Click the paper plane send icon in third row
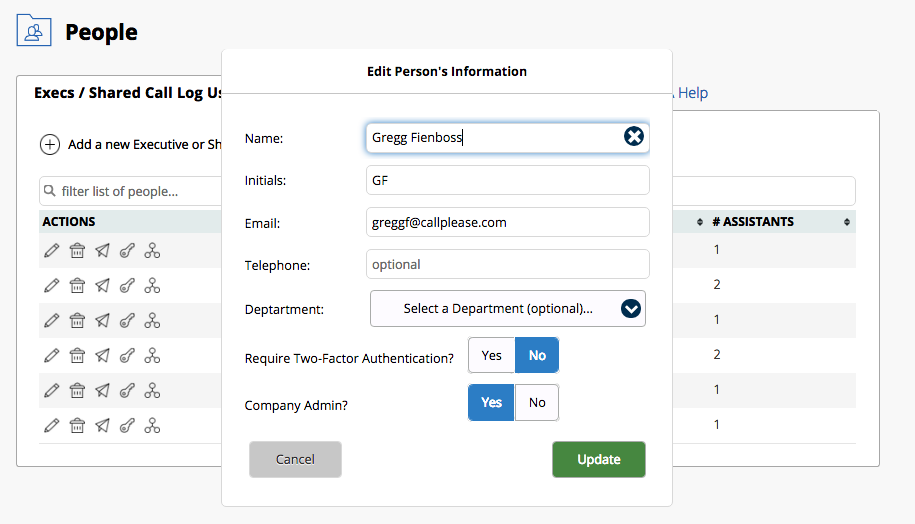Image resolution: width=915 pixels, height=524 pixels. pyautogui.click(x=102, y=321)
